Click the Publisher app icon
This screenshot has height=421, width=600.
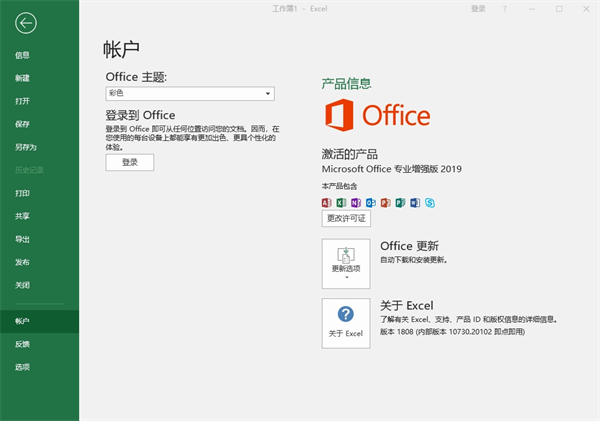(x=400, y=202)
